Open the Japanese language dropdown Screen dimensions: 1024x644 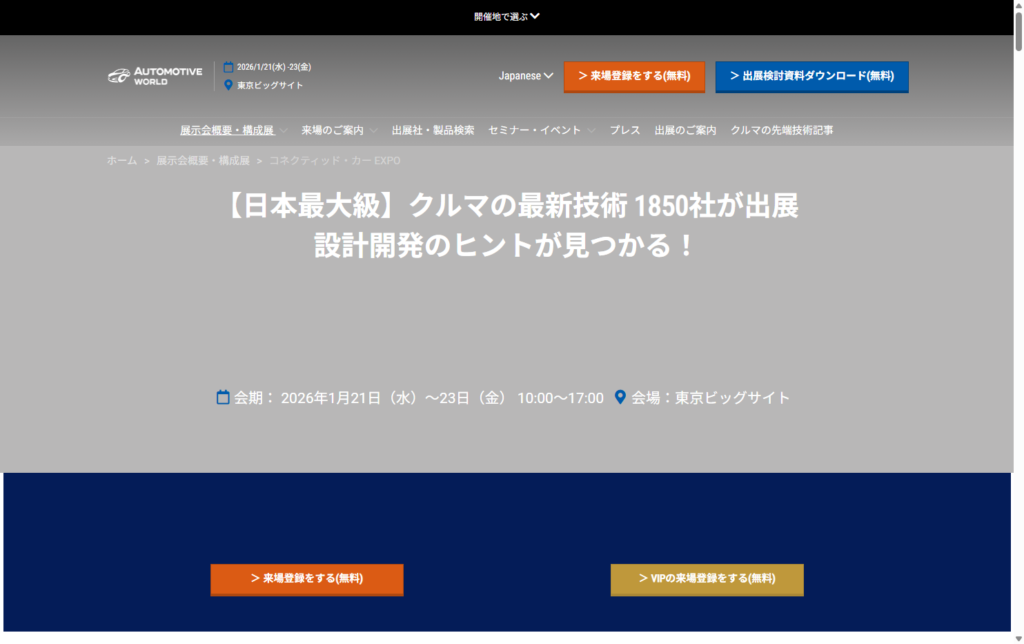tap(525, 75)
